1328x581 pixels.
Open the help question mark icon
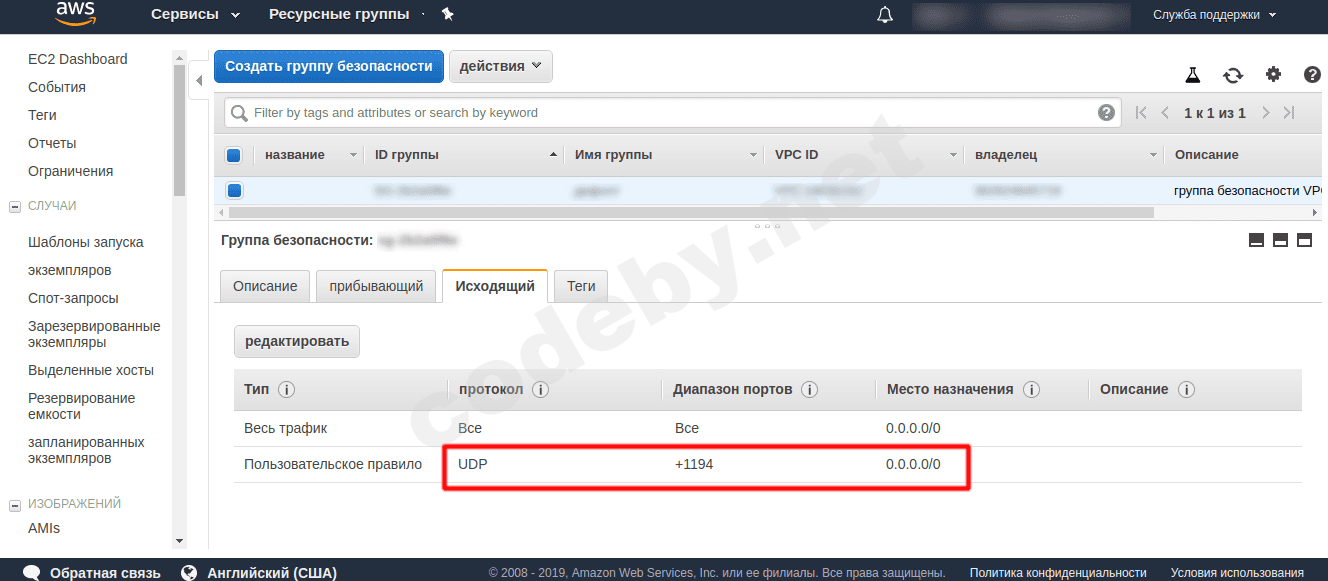tap(1313, 74)
